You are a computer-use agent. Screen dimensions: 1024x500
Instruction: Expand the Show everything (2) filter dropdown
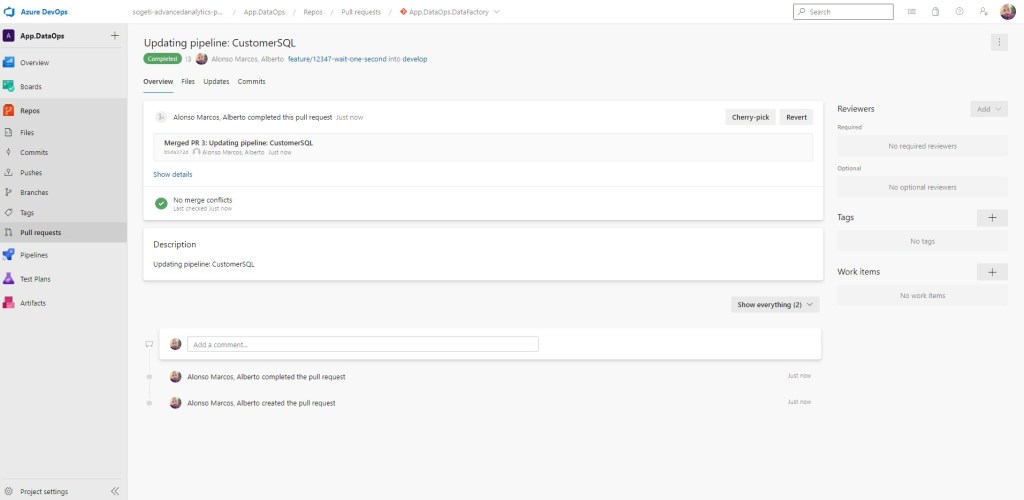[775, 304]
